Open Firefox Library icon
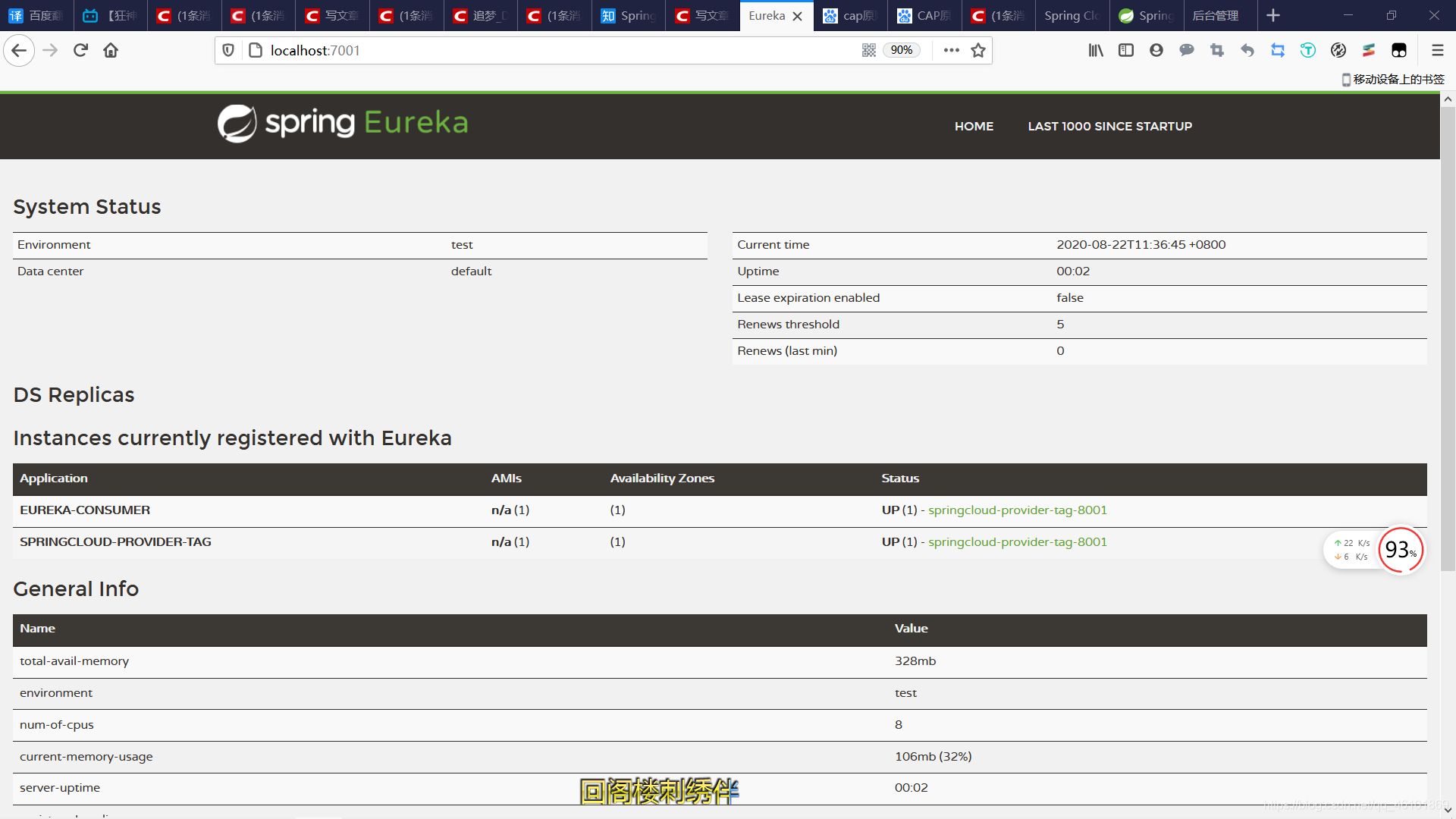The image size is (1456, 819). (1096, 50)
